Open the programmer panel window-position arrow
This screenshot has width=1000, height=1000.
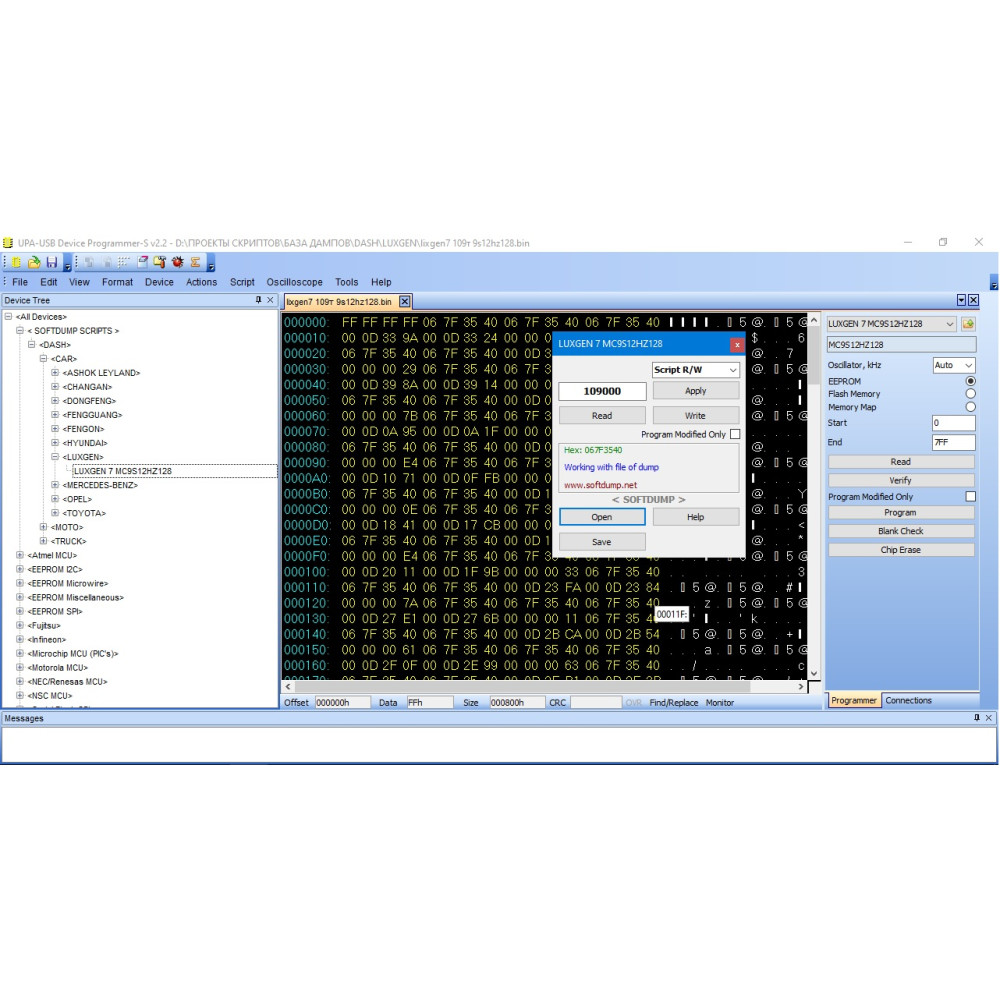point(962,300)
